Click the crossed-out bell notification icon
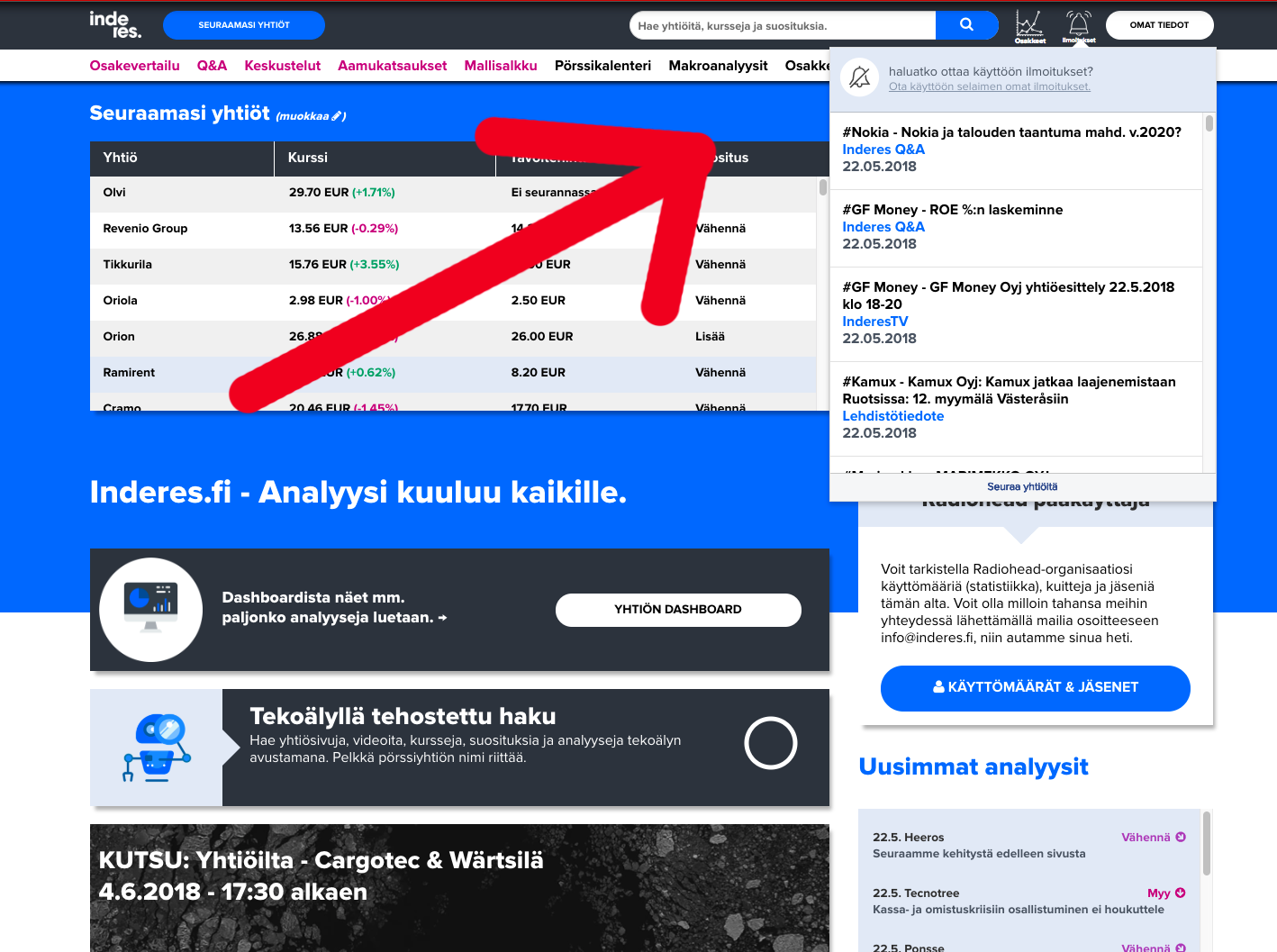This screenshot has height=952, width=1277. point(859,78)
